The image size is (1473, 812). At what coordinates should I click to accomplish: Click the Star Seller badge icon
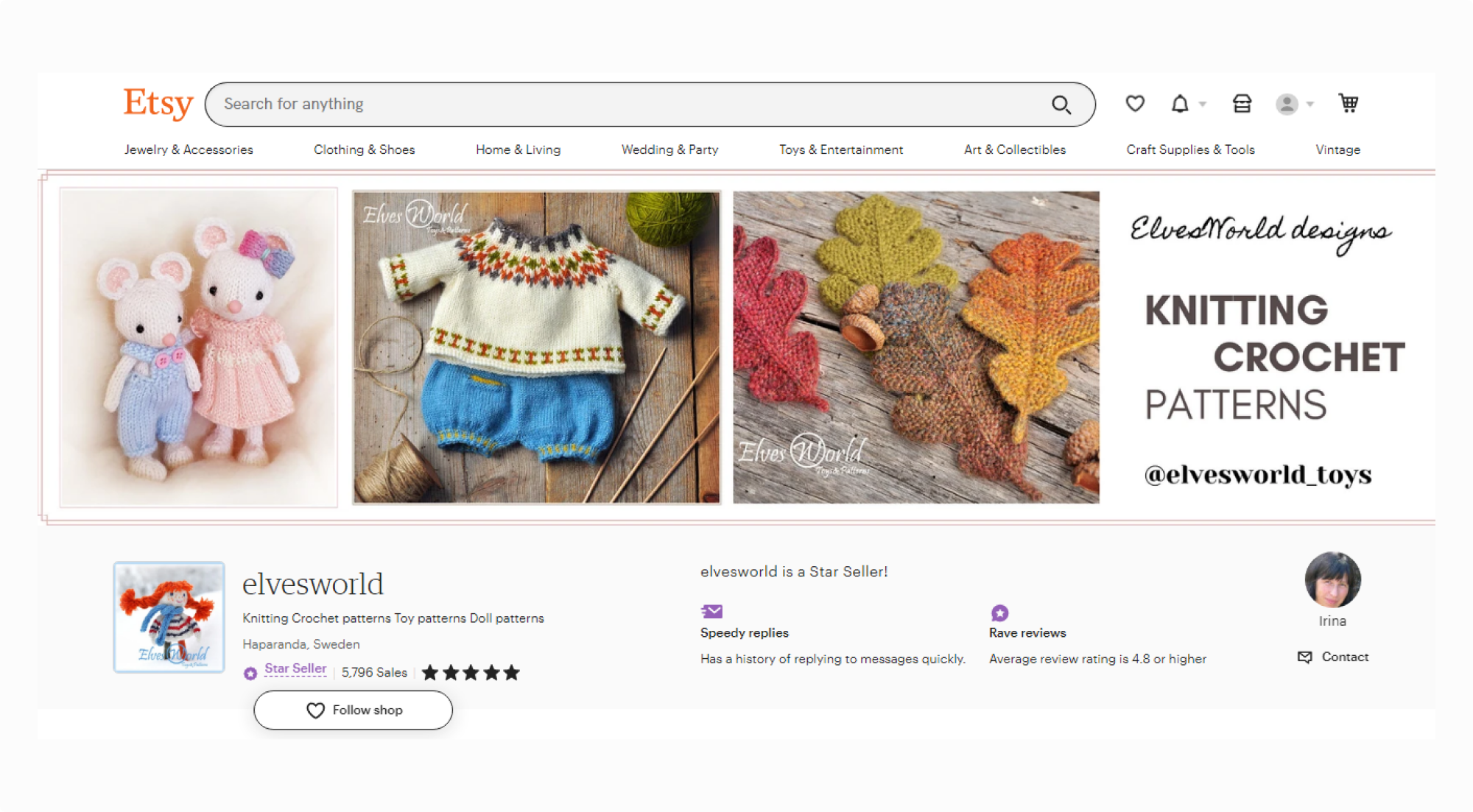(x=250, y=673)
